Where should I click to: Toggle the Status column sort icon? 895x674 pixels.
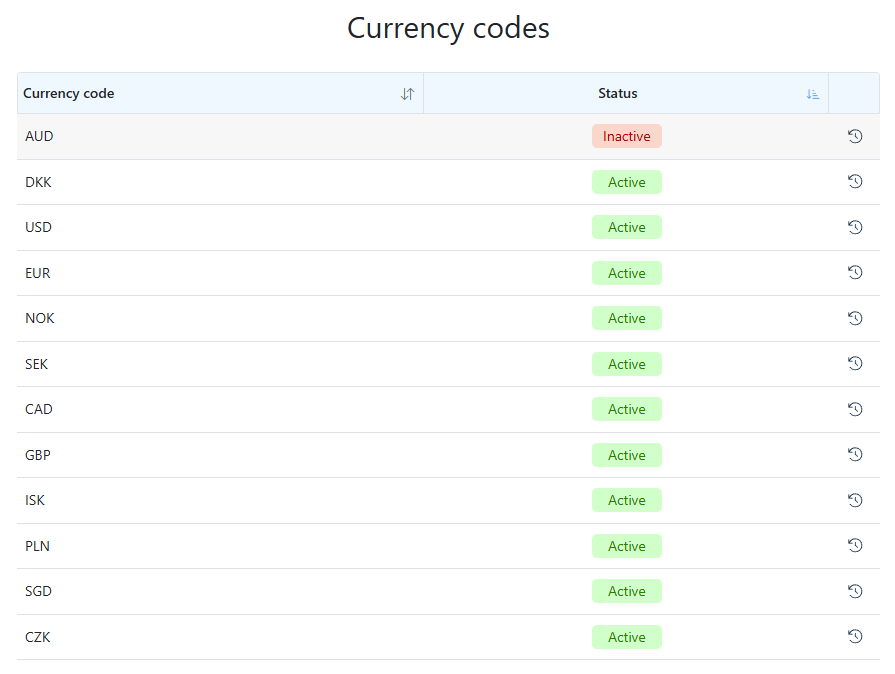pyautogui.click(x=813, y=94)
